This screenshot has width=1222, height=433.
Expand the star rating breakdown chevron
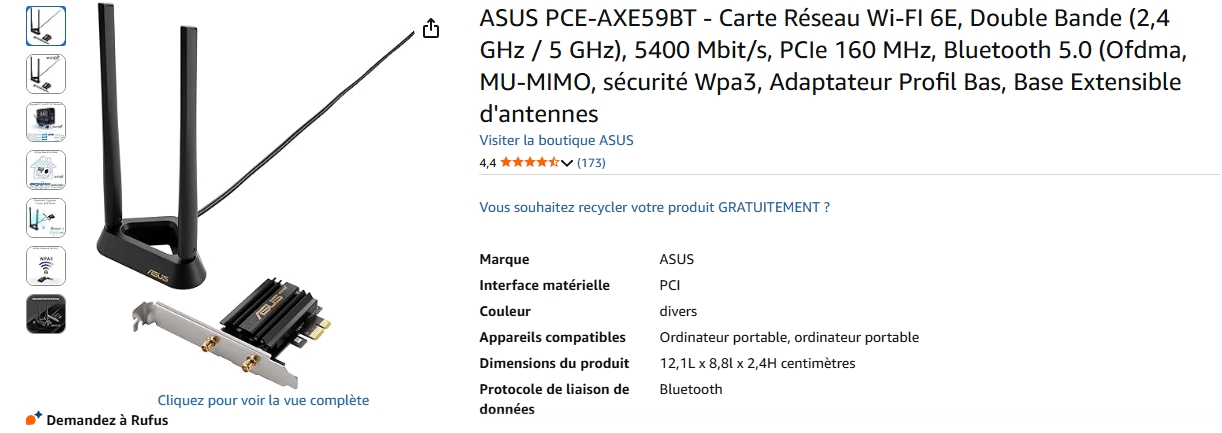point(567,163)
